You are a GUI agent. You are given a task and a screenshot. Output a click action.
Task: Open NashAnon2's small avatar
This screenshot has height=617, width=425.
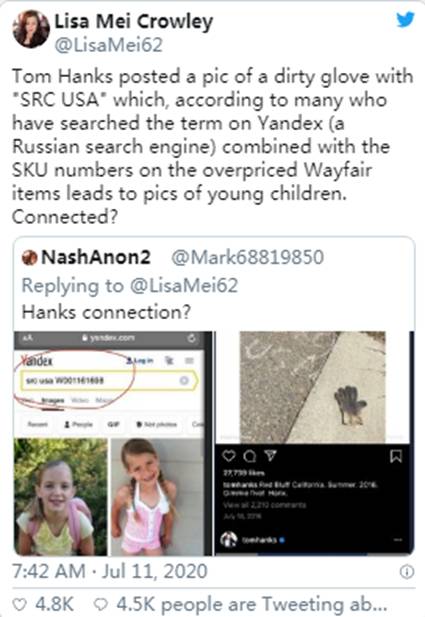pyautogui.click(x=29, y=258)
